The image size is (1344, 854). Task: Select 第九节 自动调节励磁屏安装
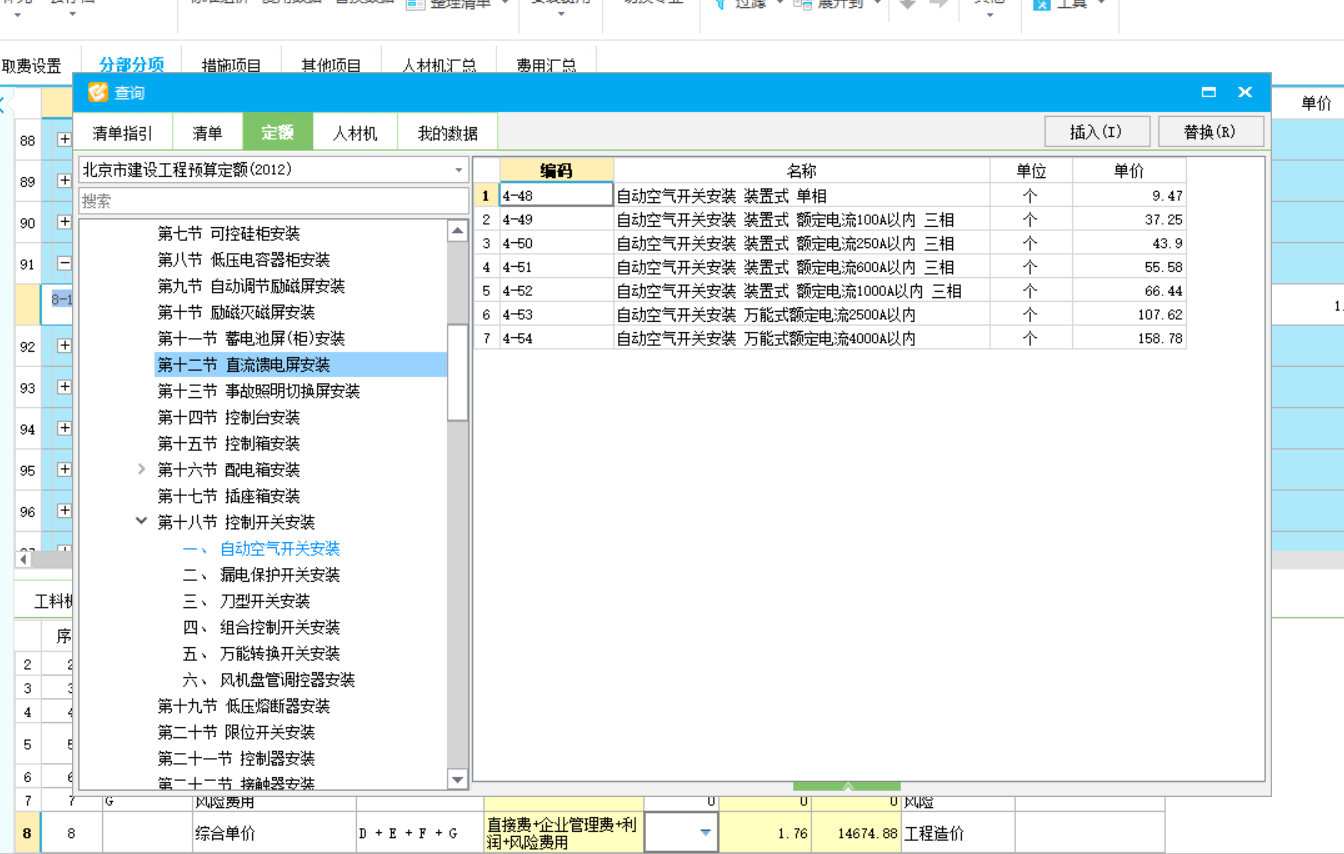click(x=251, y=286)
